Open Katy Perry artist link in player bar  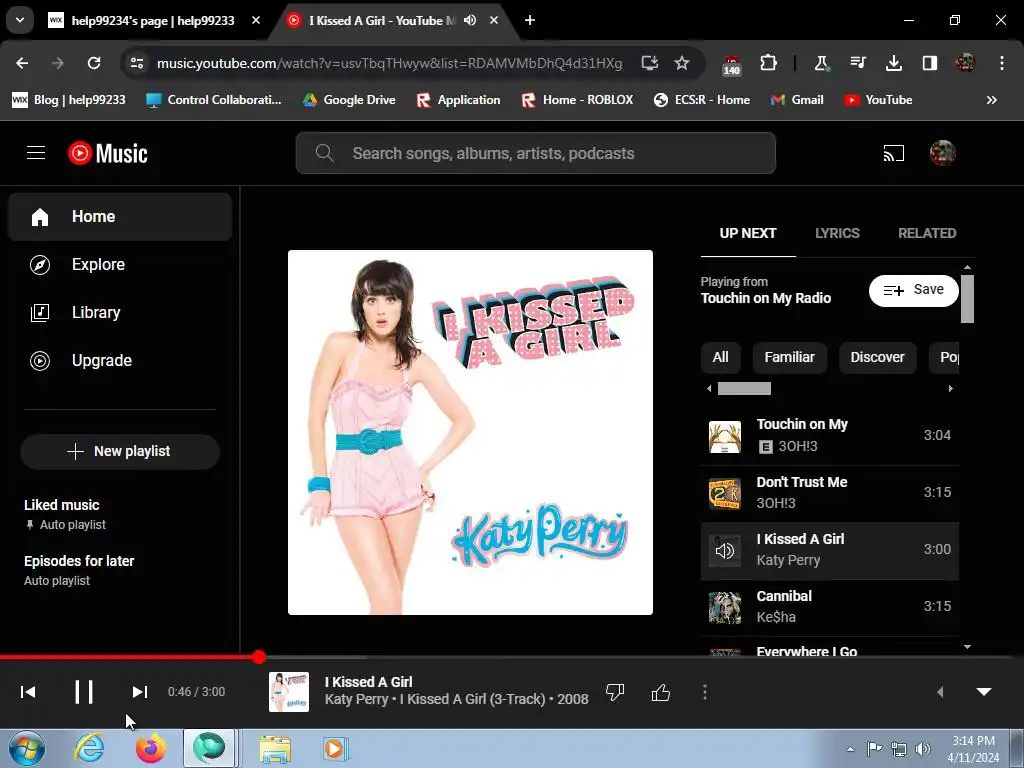[356, 699]
